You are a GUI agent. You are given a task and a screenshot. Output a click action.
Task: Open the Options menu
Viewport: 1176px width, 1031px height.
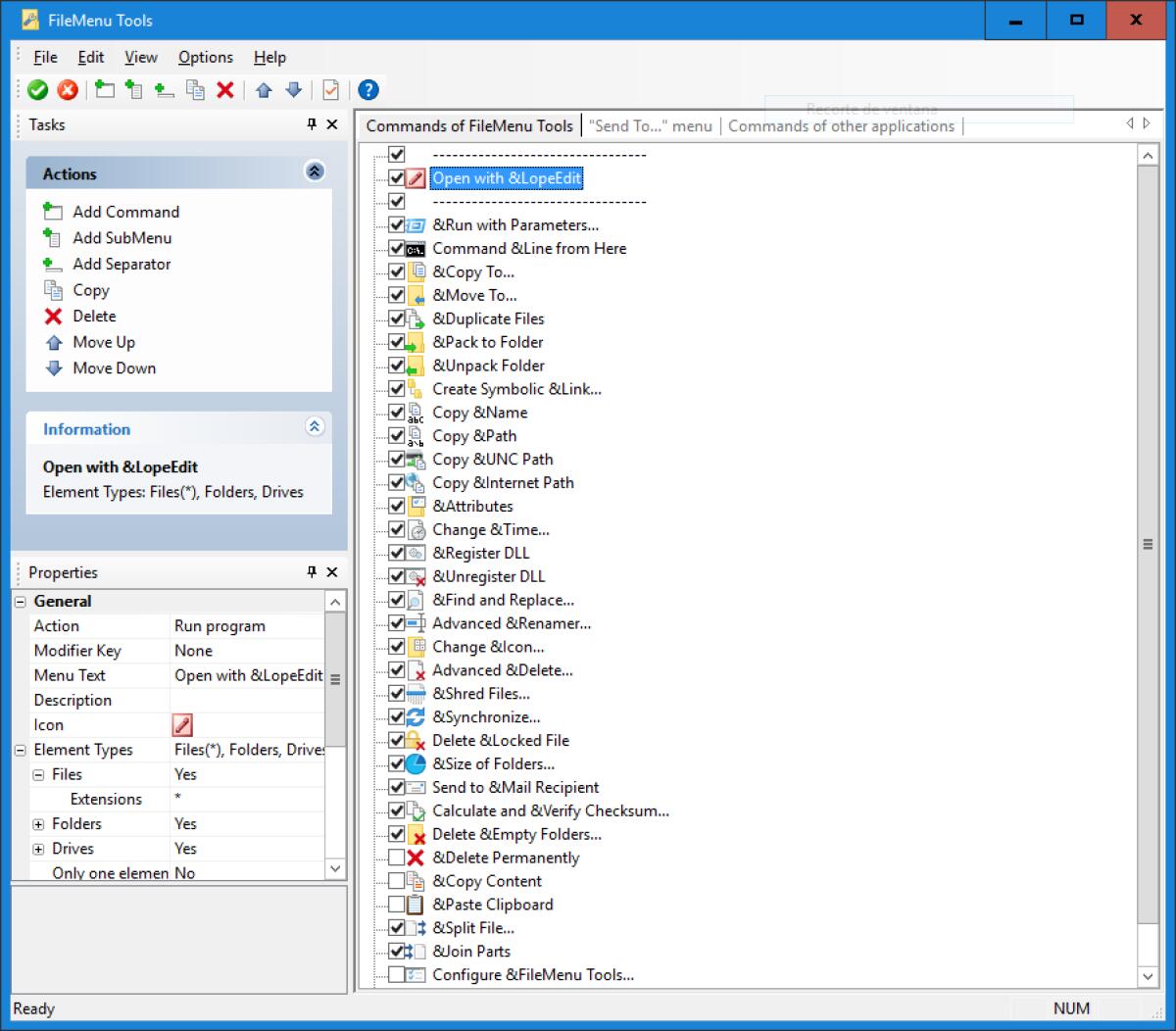205,57
